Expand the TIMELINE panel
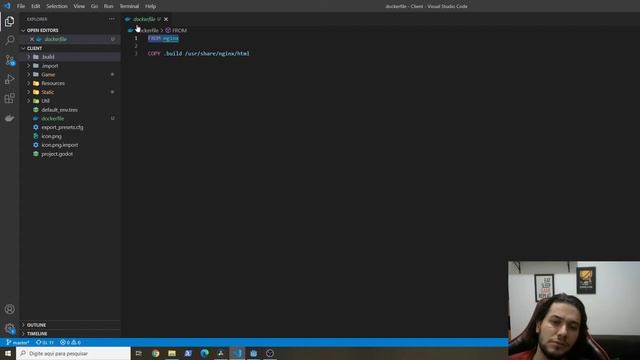640x360 pixels. pos(37,333)
